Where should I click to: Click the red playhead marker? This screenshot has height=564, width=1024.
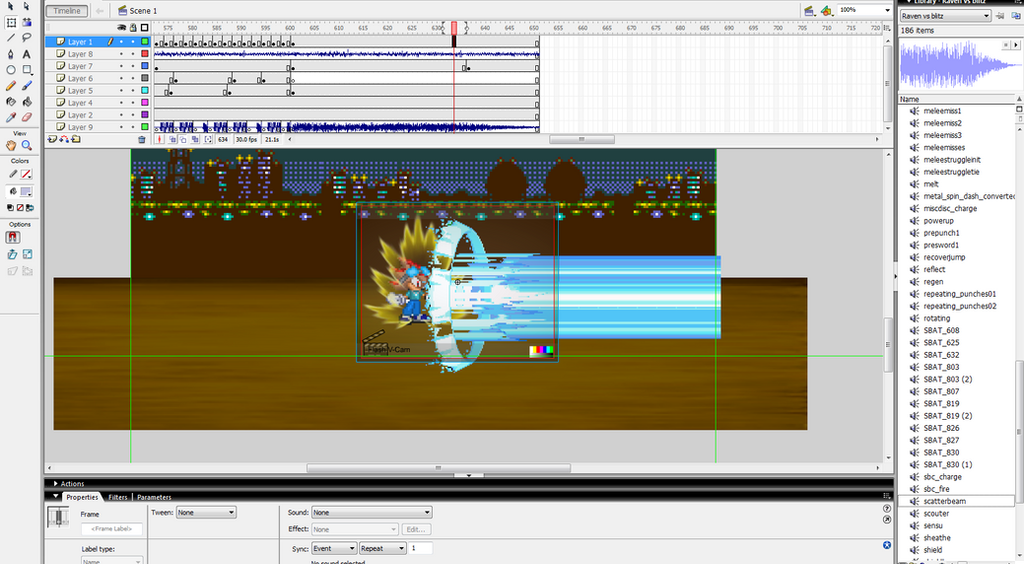click(x=454, y=27)
